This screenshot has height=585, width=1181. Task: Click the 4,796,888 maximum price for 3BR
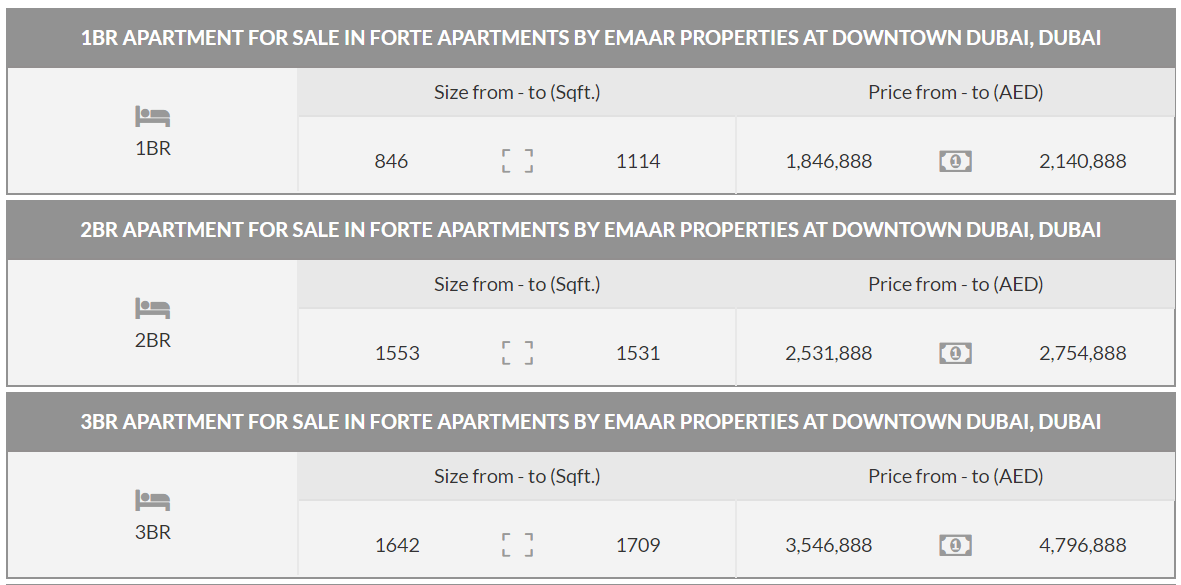point(1082,545)
